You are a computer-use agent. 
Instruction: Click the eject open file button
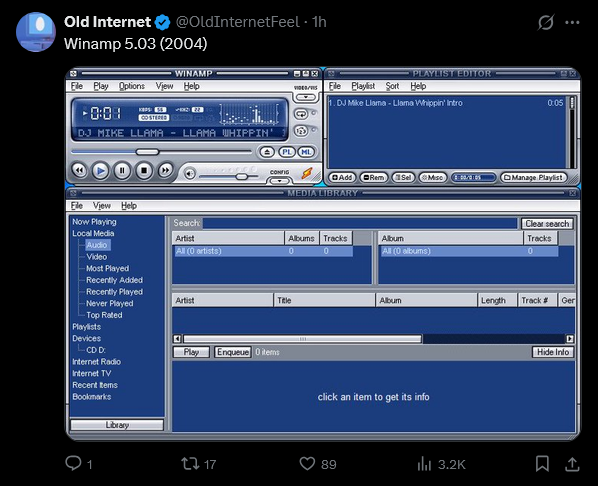pyautogui.click(x=267, y=152)
